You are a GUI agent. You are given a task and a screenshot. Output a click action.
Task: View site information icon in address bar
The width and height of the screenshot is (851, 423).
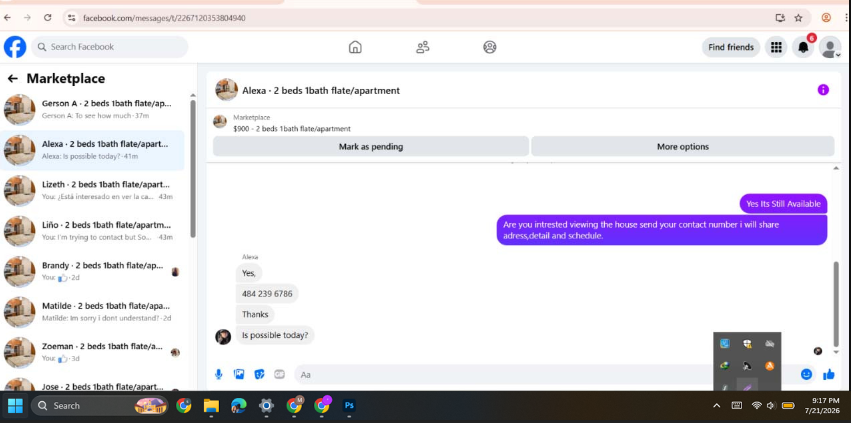click(x=71, y=18)
